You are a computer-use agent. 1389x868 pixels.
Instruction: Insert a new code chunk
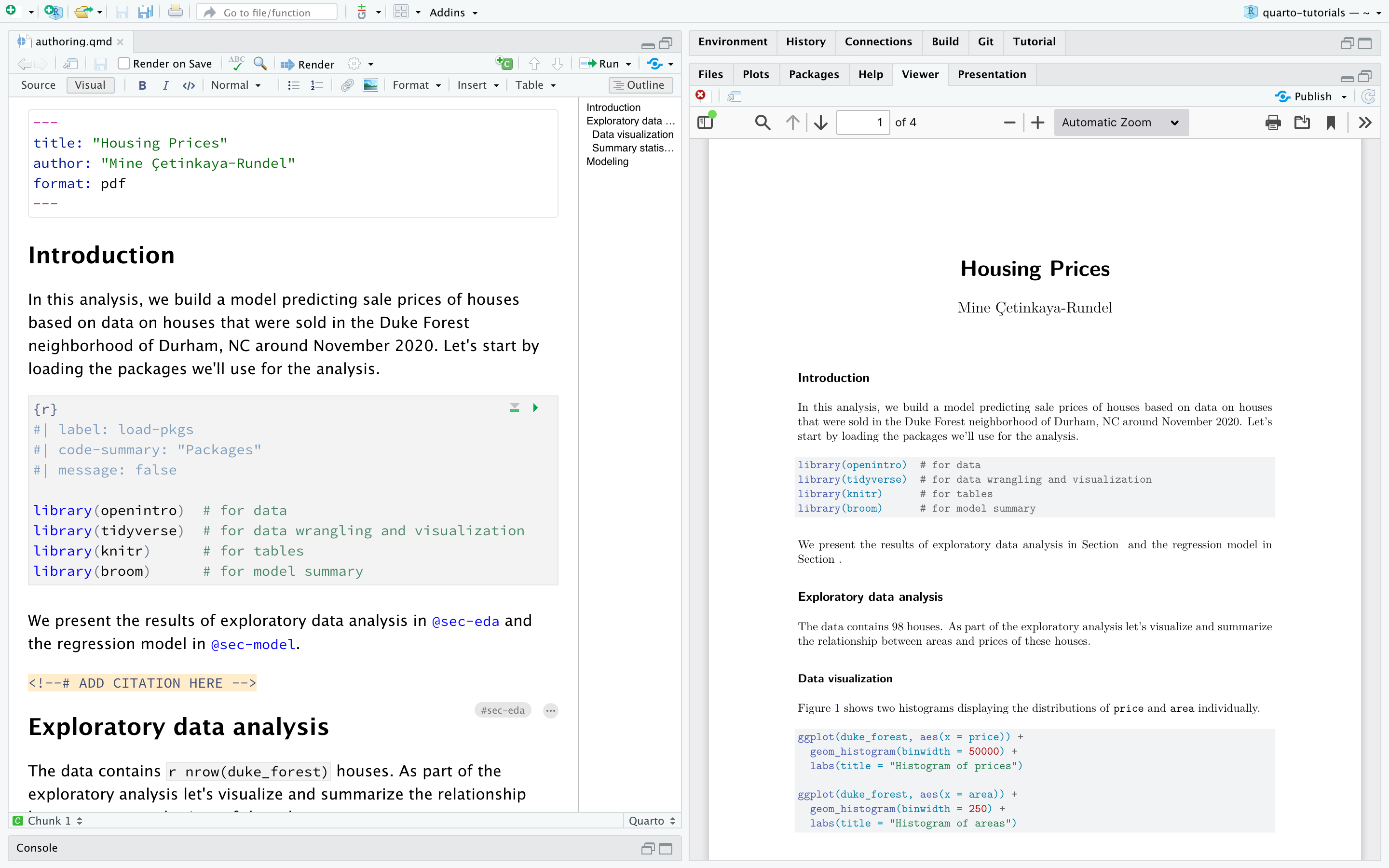pyautogui.click(x=504, y=64)
